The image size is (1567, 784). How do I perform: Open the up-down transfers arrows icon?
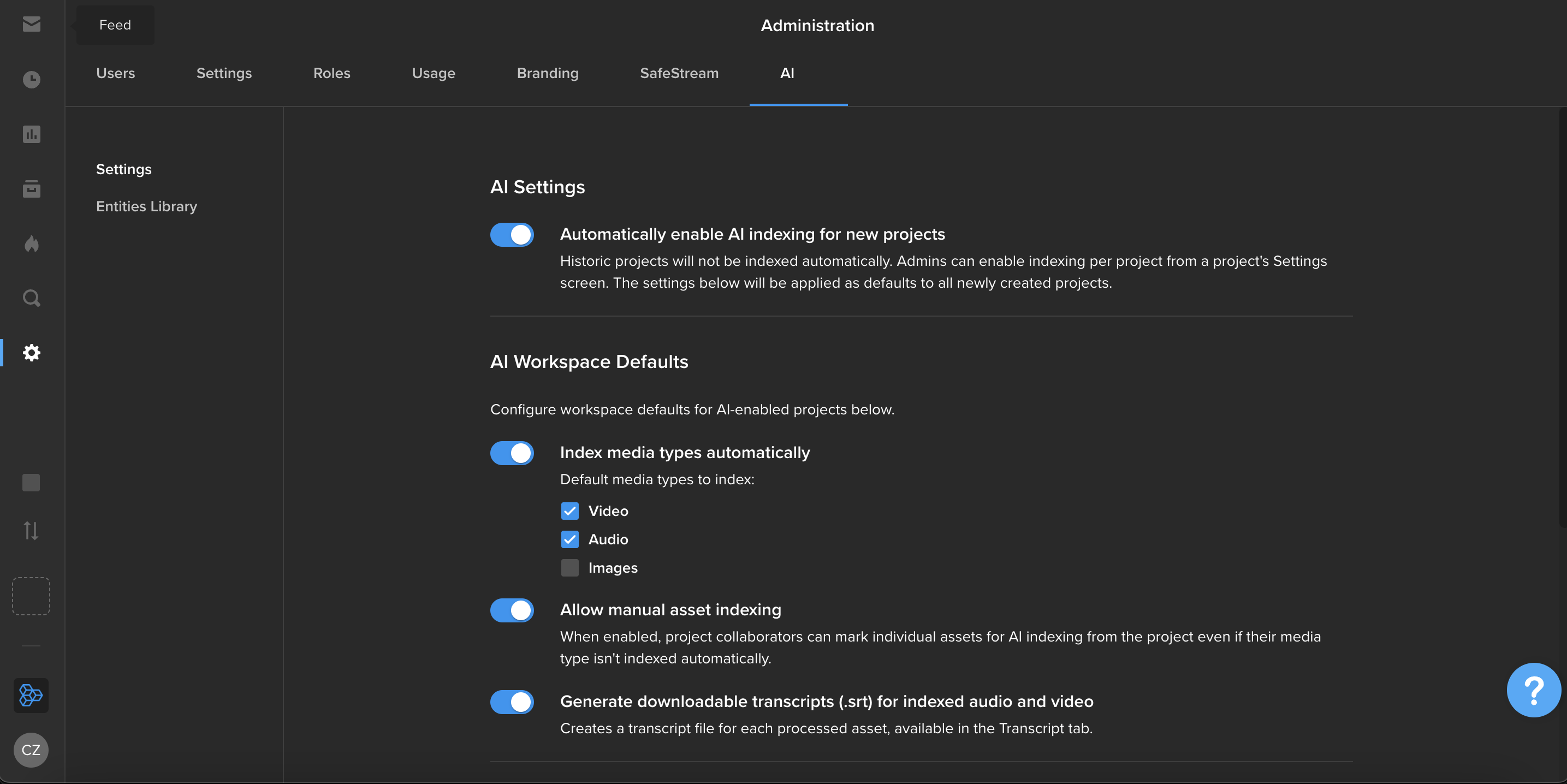point(31,530)
